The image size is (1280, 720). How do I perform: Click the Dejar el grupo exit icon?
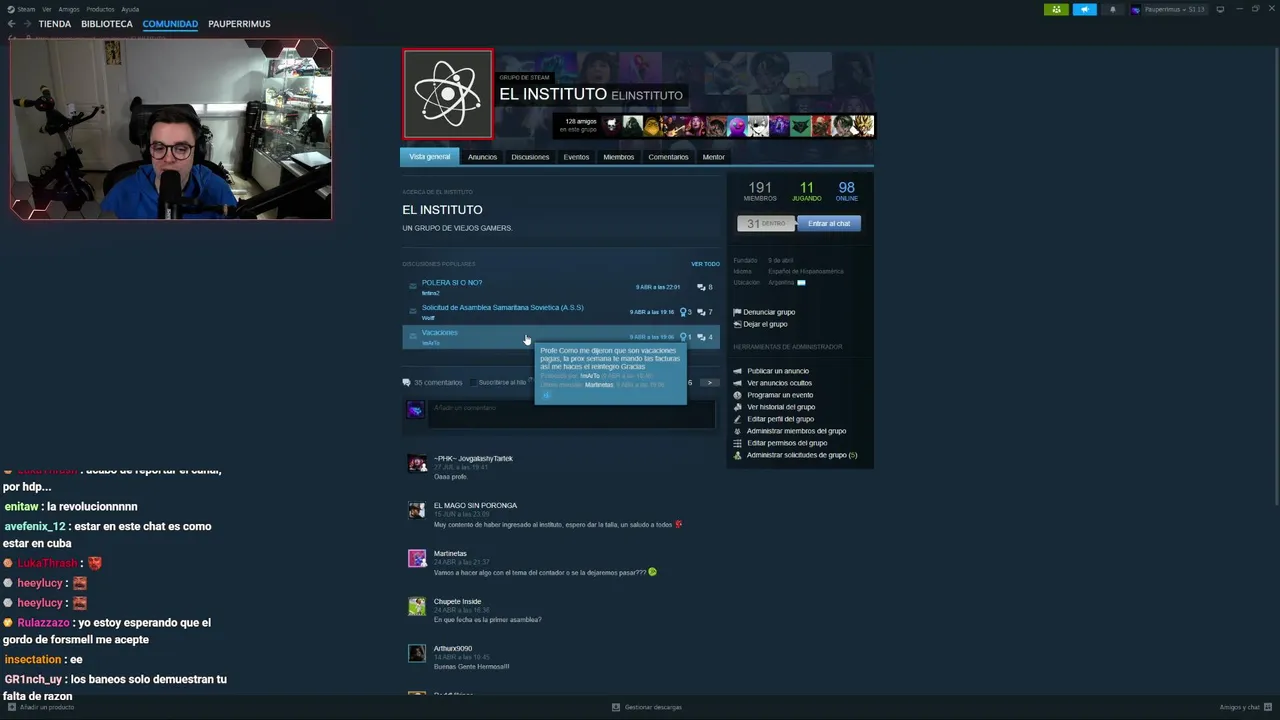[737, 324]
